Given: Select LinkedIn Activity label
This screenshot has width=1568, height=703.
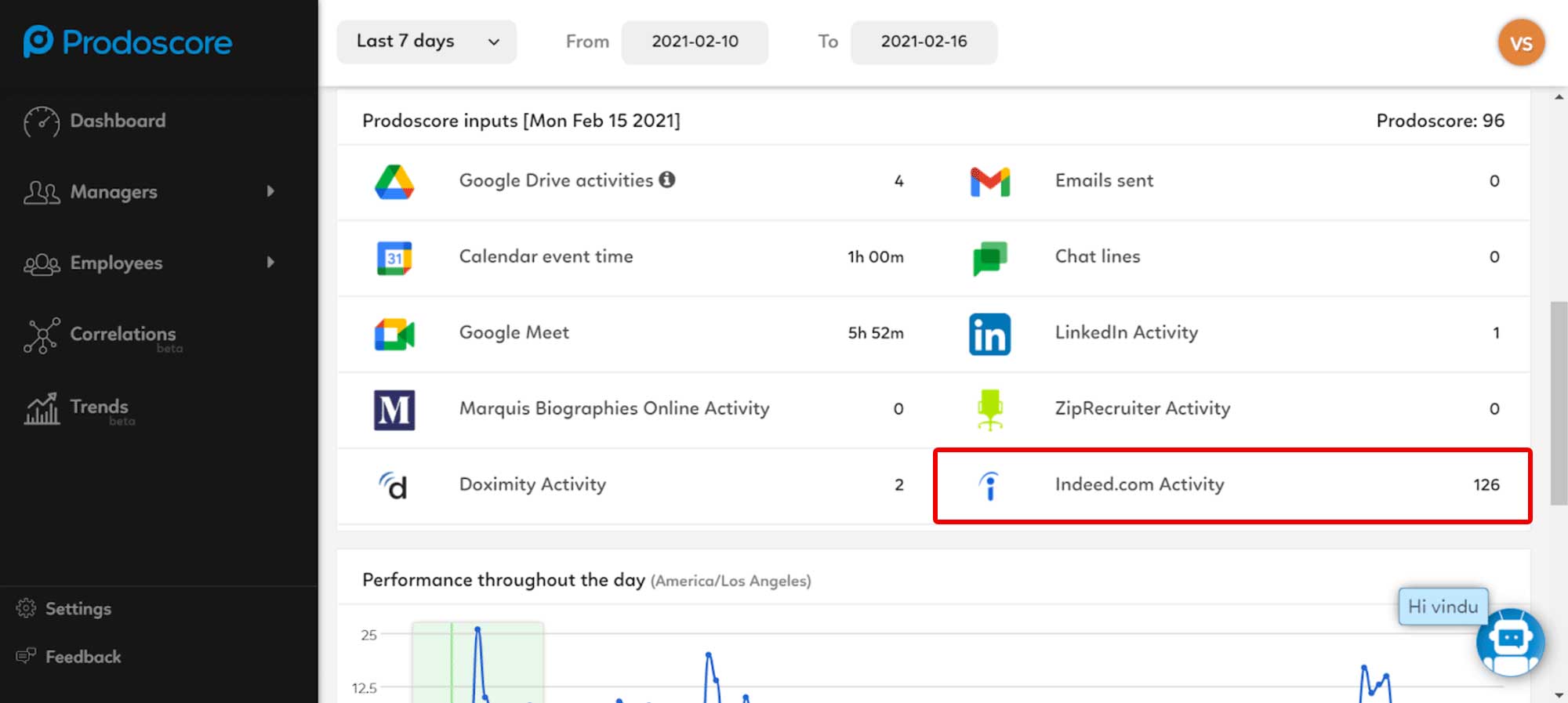Looking at the screenshot, I should tap(1127, 332).
